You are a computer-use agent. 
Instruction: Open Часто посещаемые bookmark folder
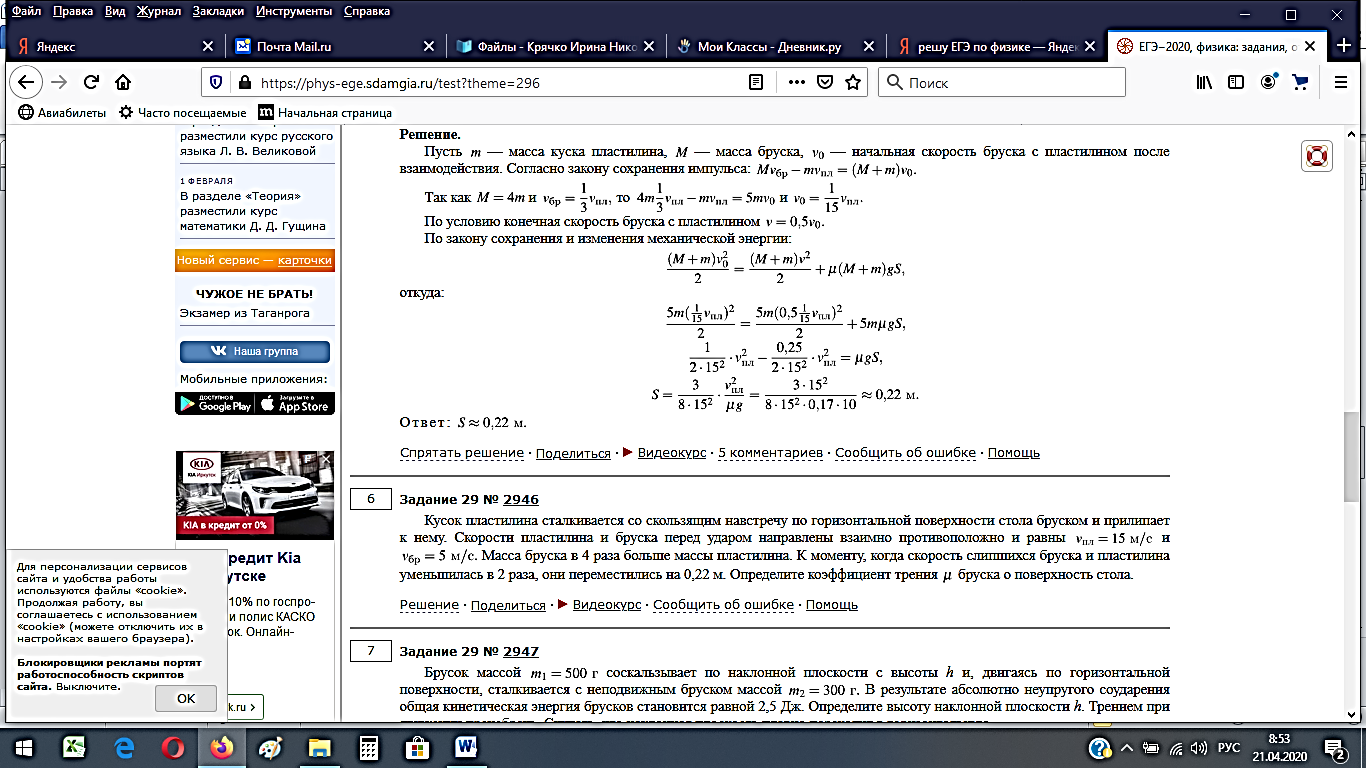pyautogui.click(x=182, y=113)
